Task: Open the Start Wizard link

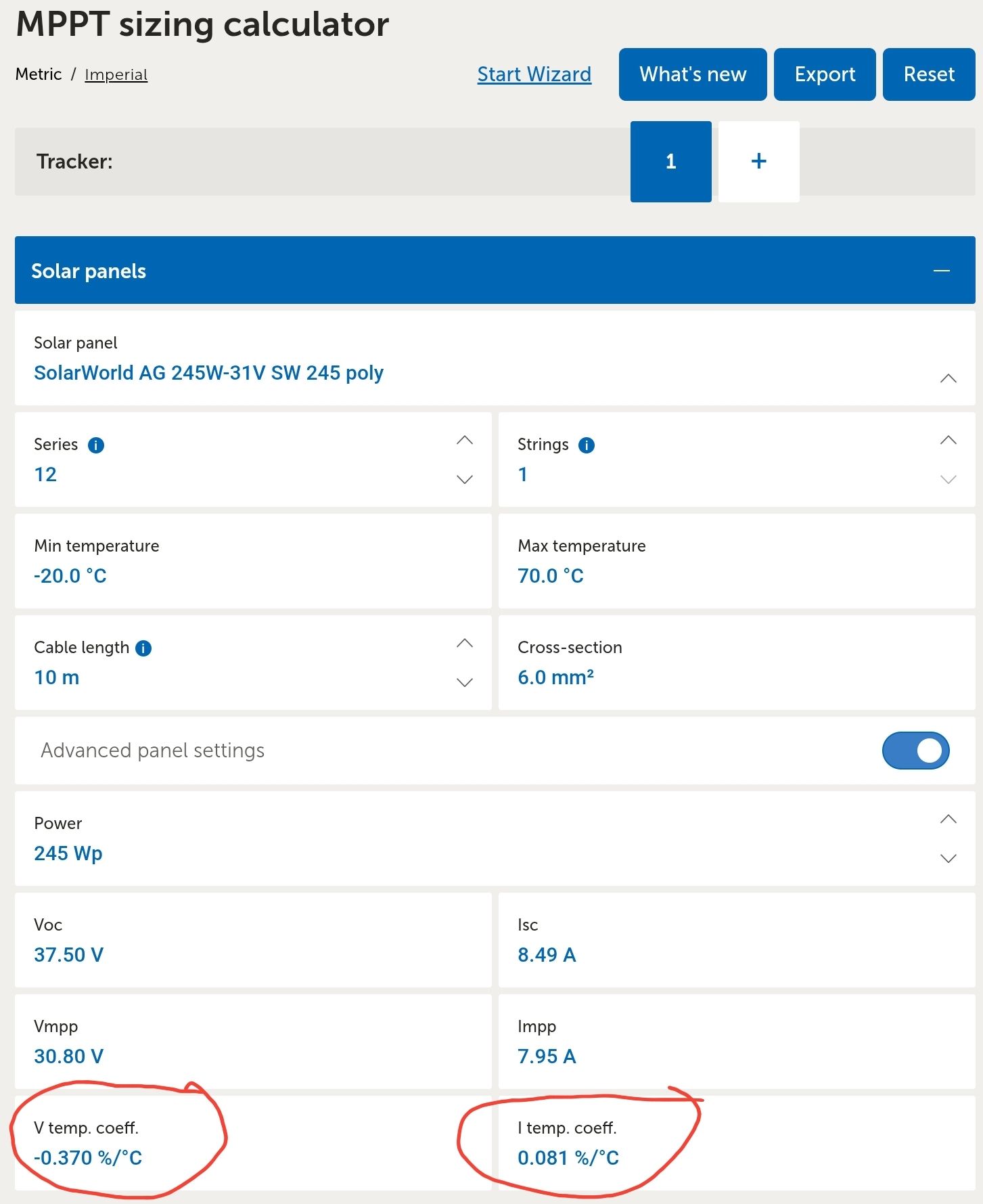Action: tap(534, 74)
